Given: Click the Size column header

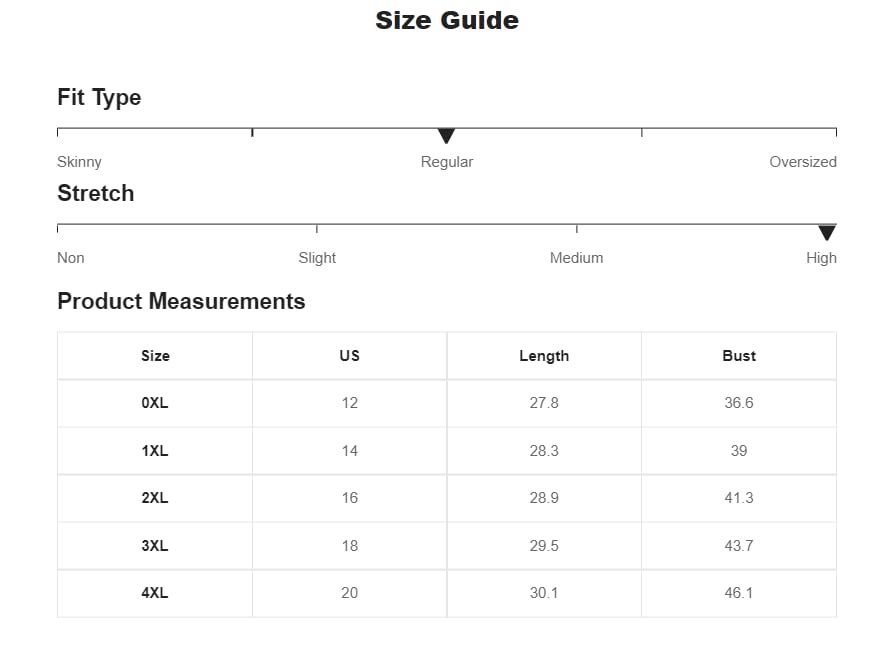Looking at the screenshot, I should (x=155, y=356).
